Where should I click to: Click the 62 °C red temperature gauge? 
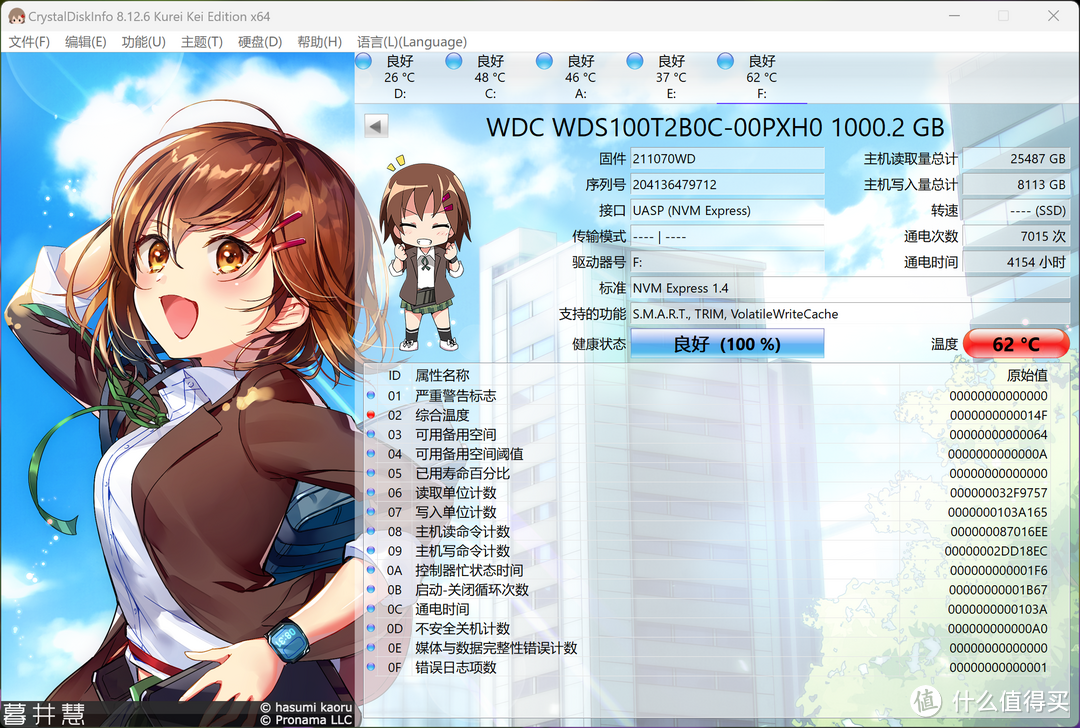point(1017,343)
